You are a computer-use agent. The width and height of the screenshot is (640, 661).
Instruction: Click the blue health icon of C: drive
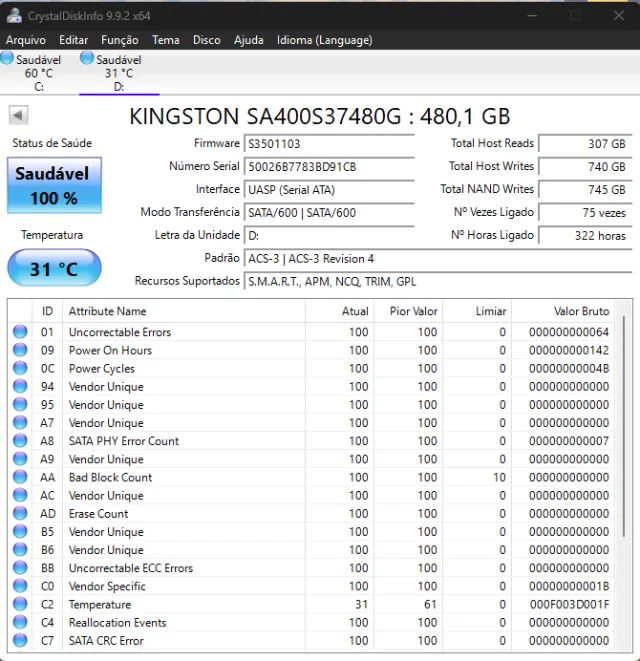tap(7, 58)
